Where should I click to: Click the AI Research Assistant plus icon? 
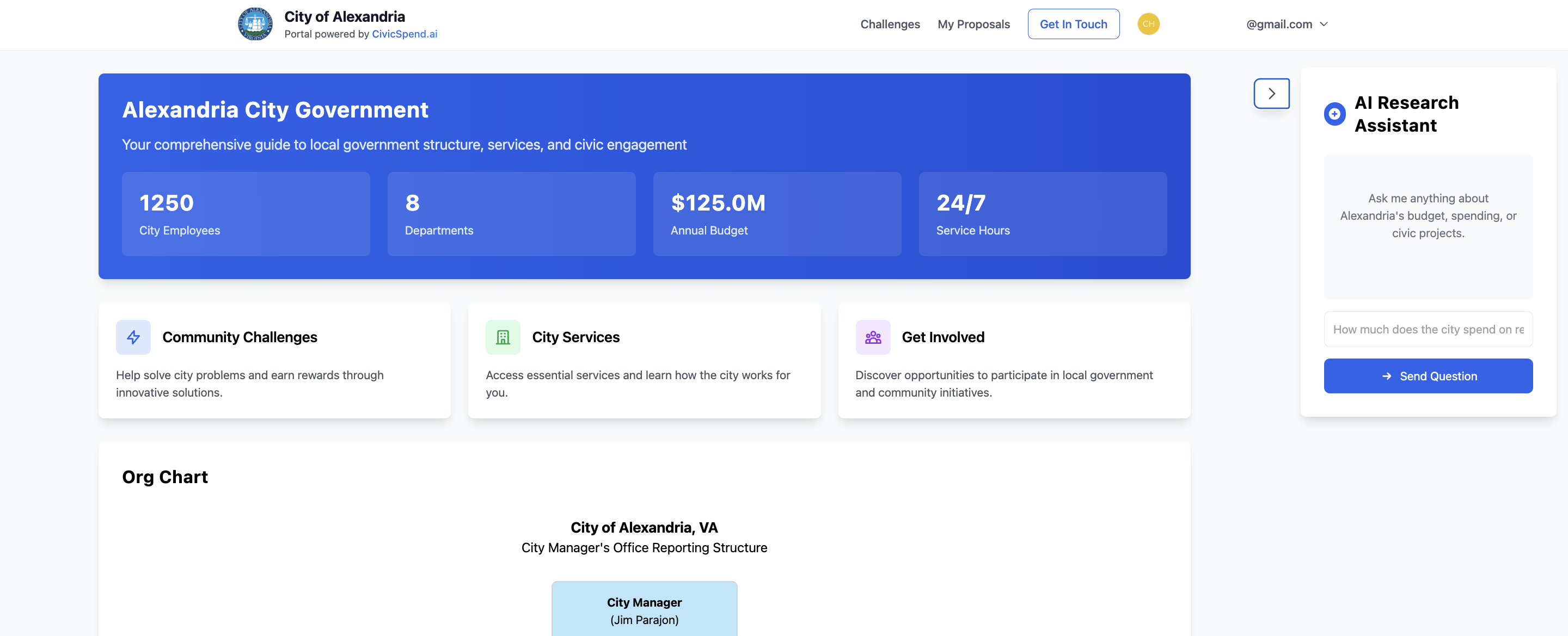(x=1334, y=114)
